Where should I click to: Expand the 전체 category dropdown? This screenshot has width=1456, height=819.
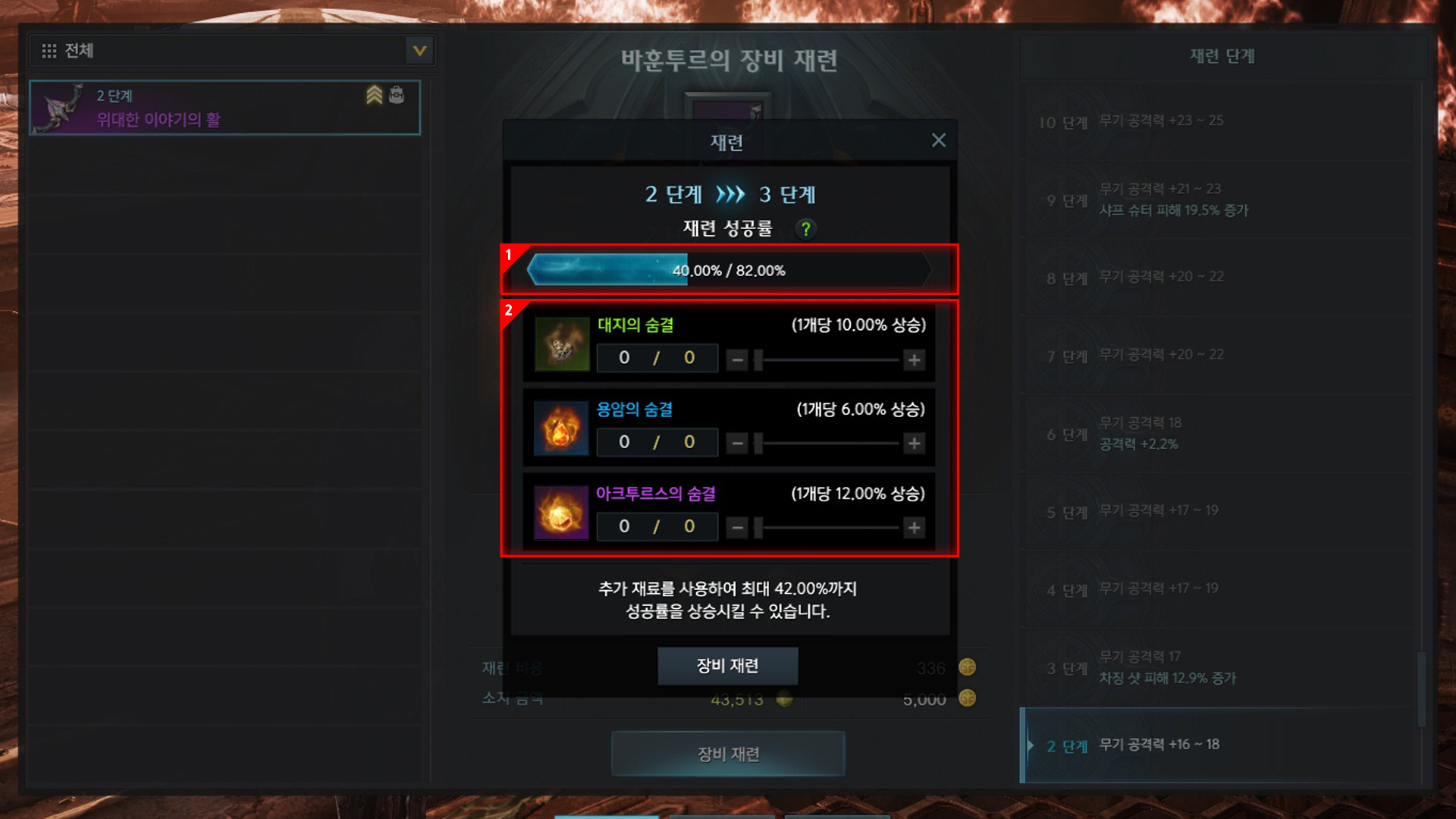point(419,51)
